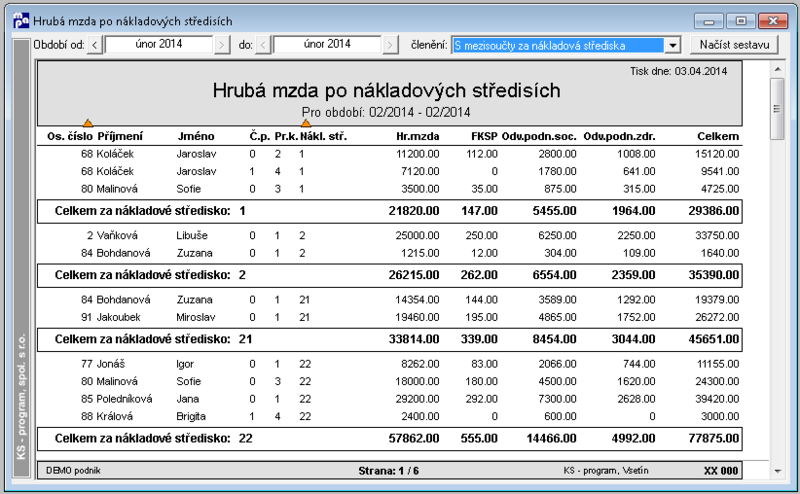Minimize the report window
Viewport: 800px width, 494px height.
(709, 21)
